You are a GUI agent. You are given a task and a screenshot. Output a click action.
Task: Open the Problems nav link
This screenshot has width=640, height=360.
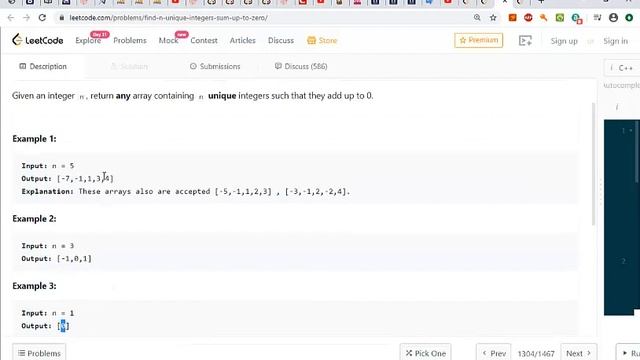pos(130,40)
